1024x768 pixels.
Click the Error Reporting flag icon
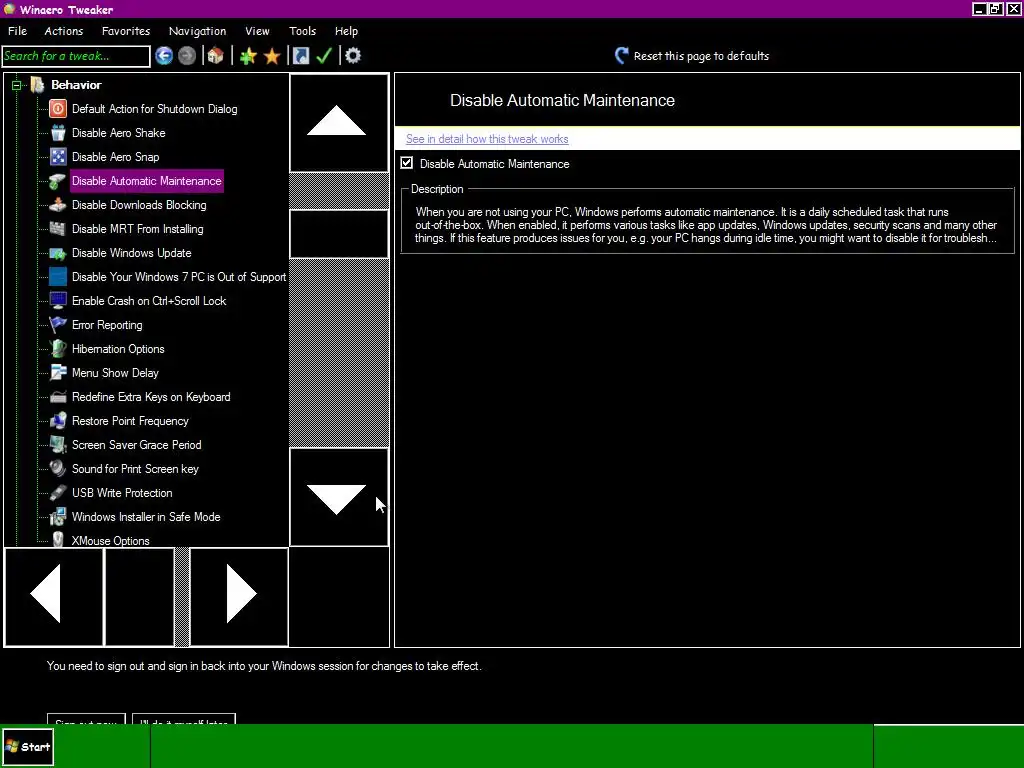[x=58, y=325]
